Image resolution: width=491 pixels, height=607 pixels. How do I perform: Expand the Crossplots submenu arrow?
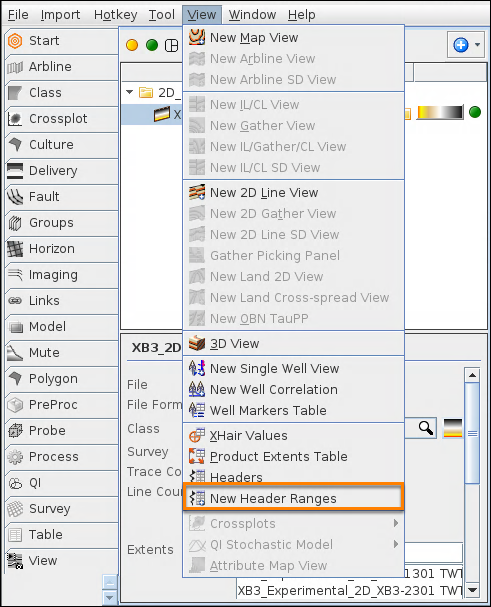396,523
